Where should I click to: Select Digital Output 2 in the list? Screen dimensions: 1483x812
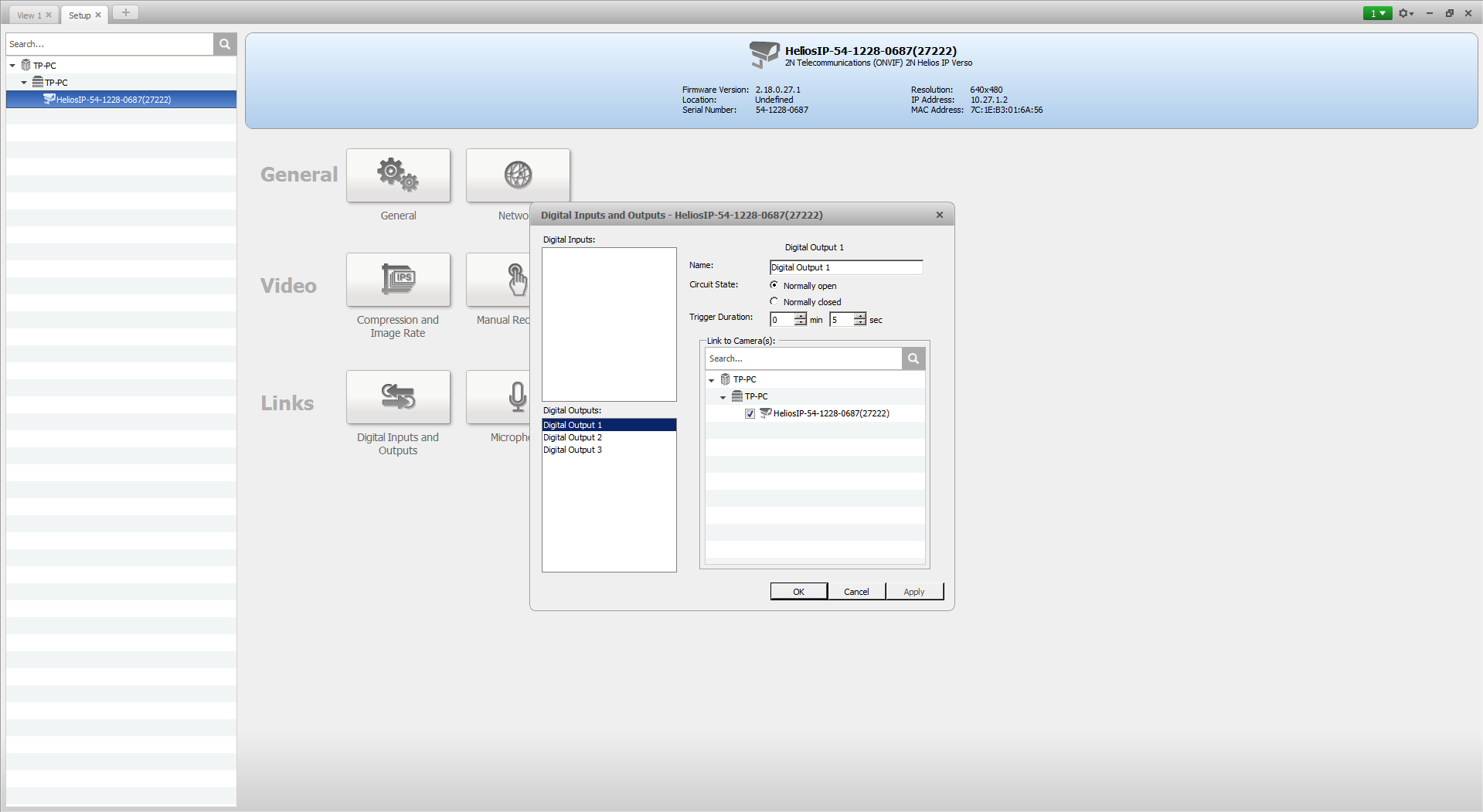coord(573,437)
